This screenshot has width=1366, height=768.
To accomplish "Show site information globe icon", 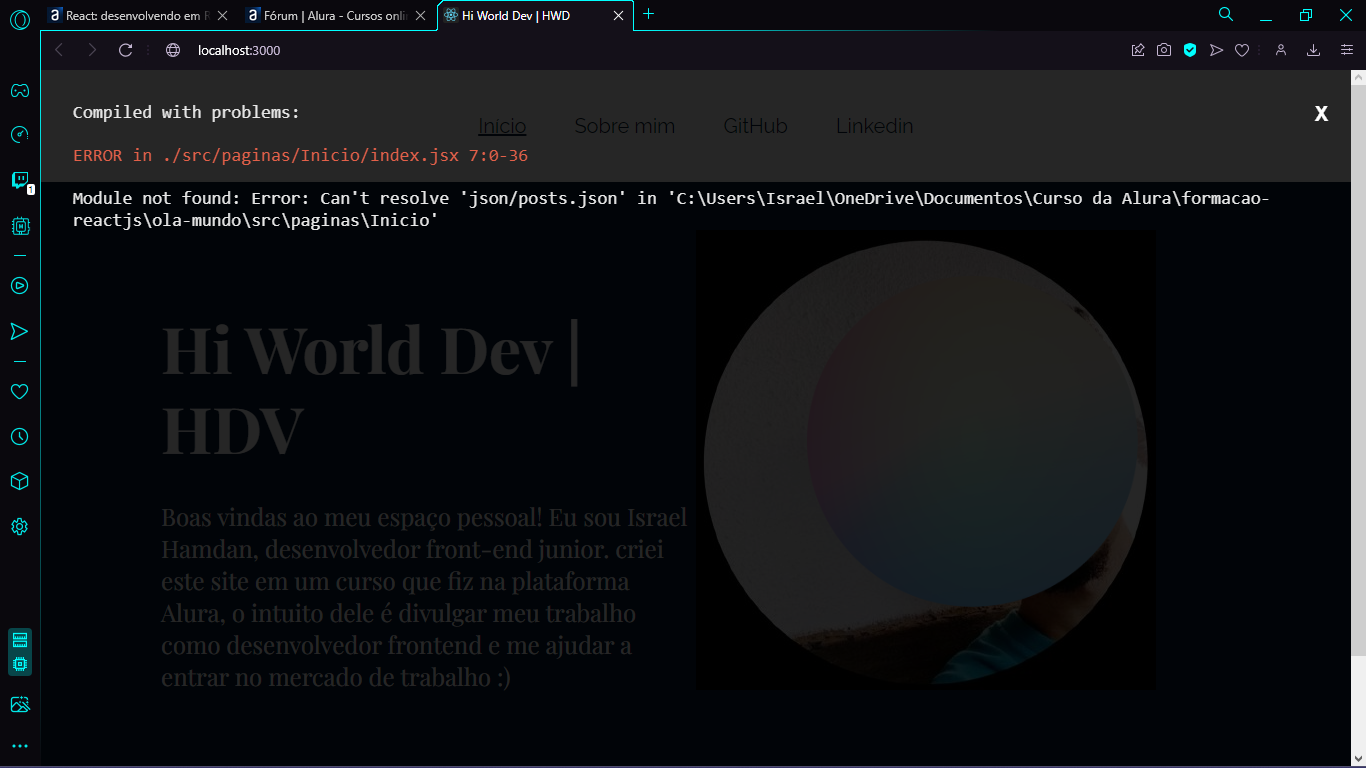I will 173,50.
